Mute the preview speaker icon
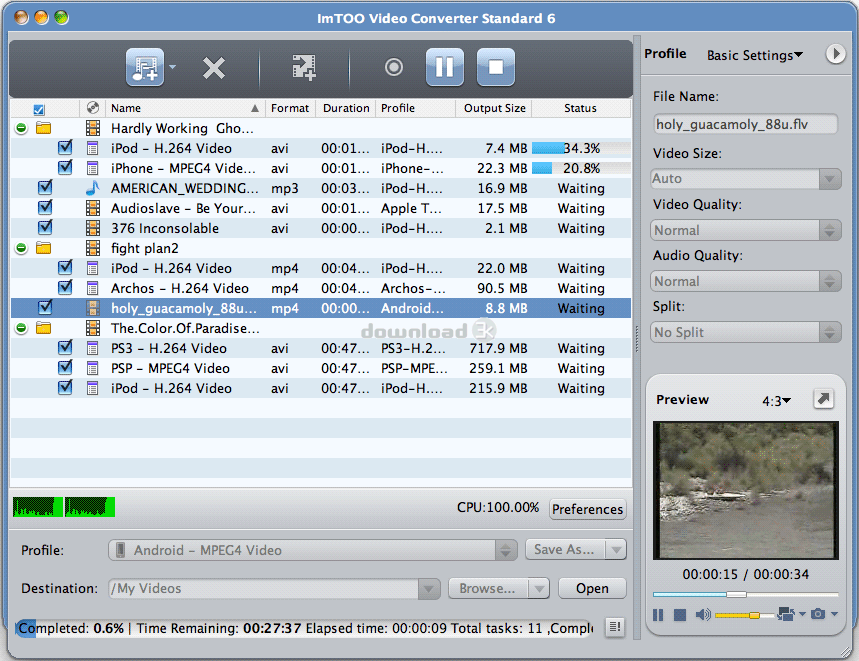859x661 pixels. coord(703,615)
